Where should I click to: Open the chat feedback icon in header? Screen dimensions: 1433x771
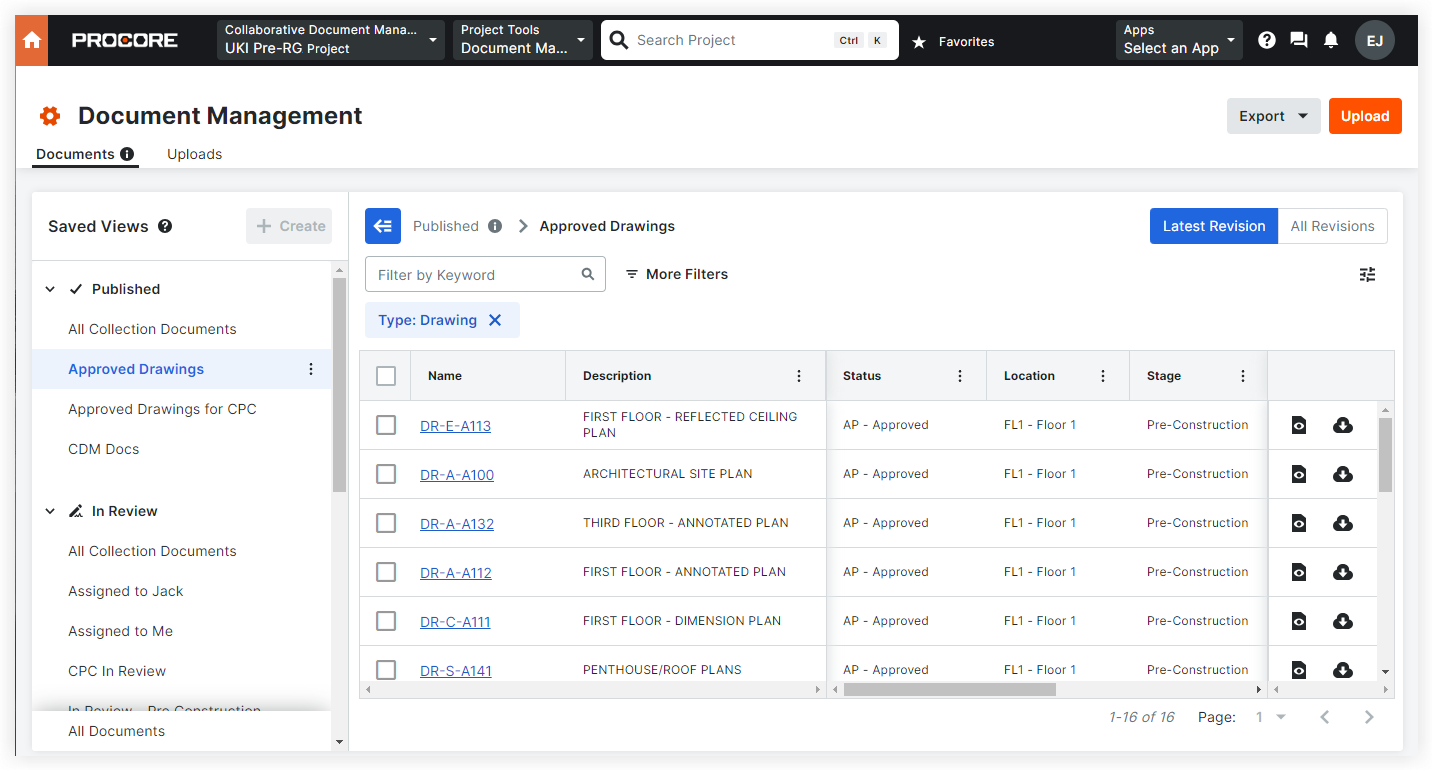tap(1298, 40)
